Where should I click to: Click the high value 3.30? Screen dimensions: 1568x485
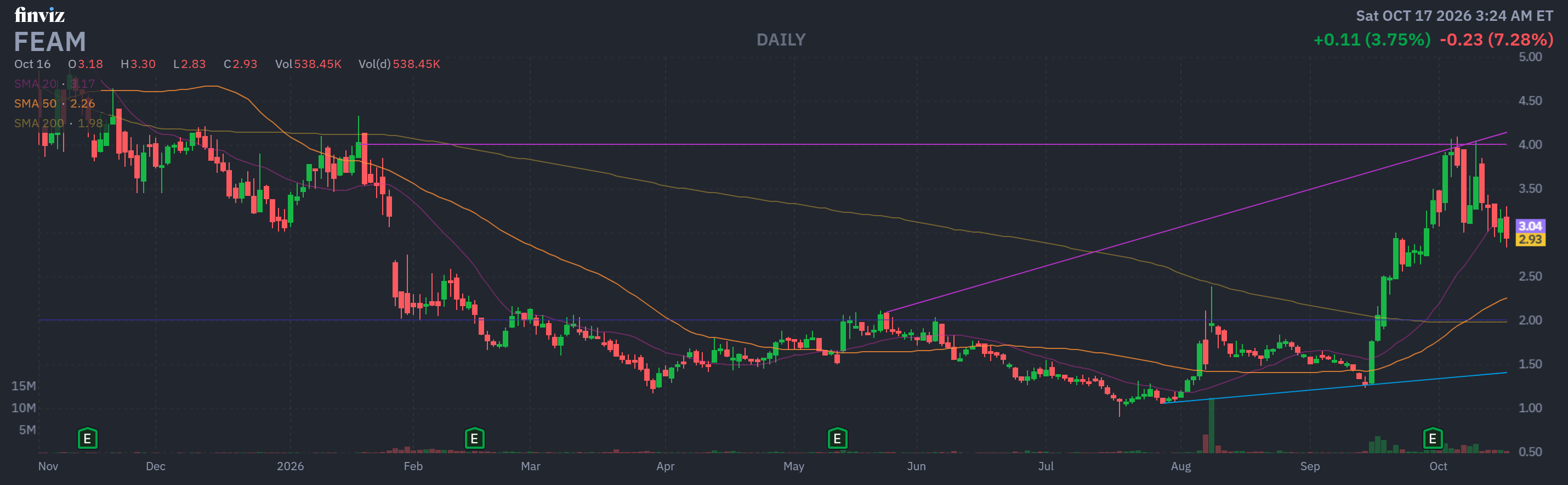coord(143,64)
